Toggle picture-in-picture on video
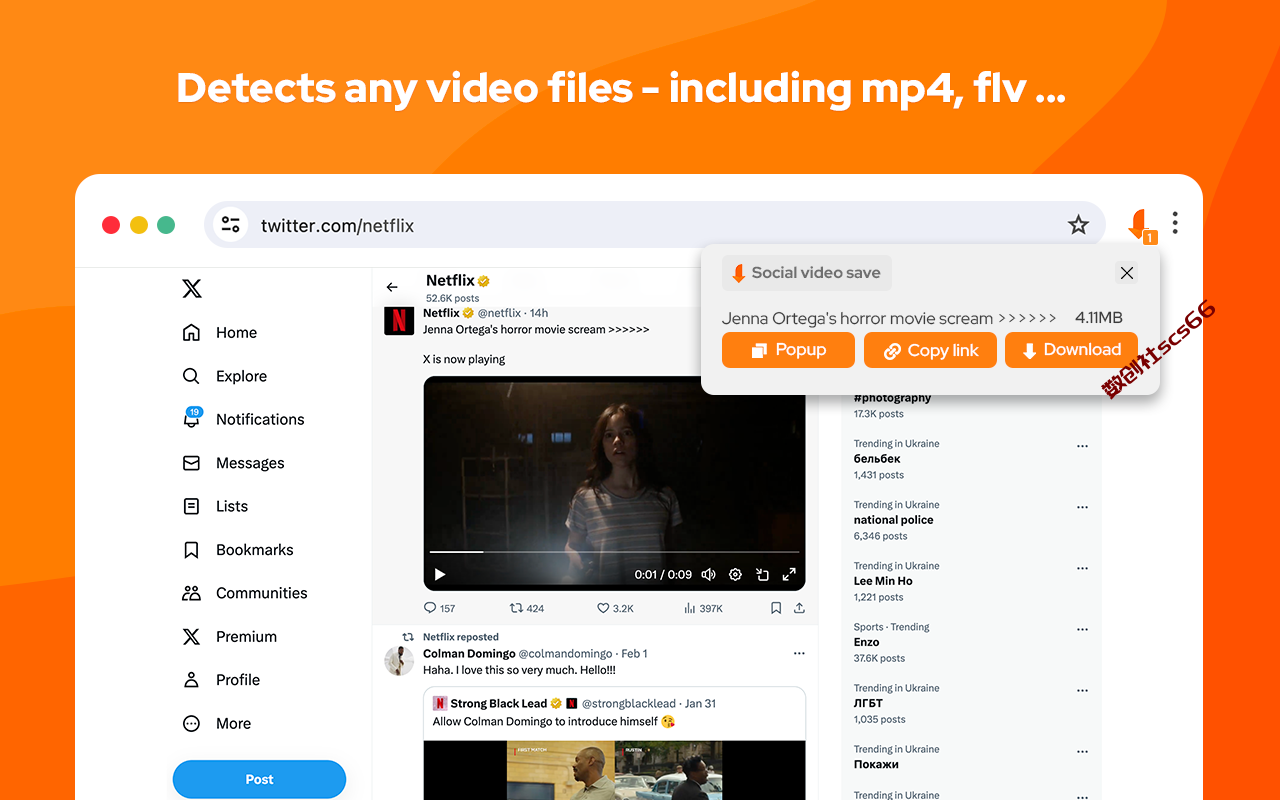The width and height of the screenshot is (1280, 800). (762, 574)
